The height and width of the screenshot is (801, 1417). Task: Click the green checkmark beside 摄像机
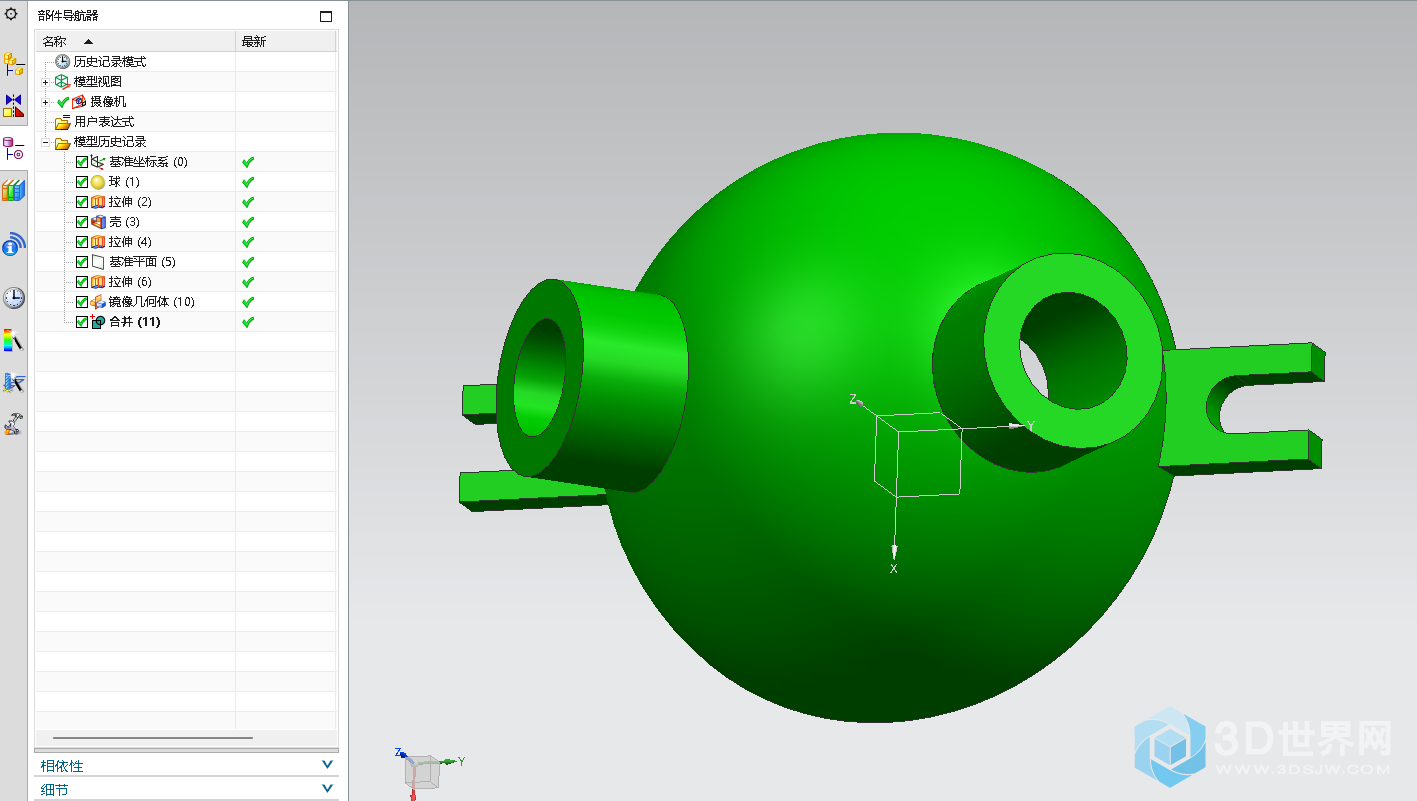(63, 102)
